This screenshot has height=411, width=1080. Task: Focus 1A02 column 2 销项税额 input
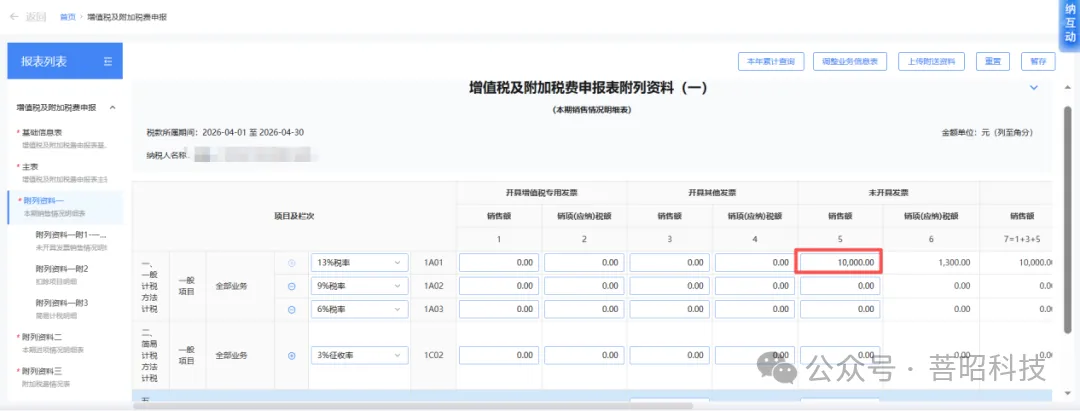click(584, 286)
